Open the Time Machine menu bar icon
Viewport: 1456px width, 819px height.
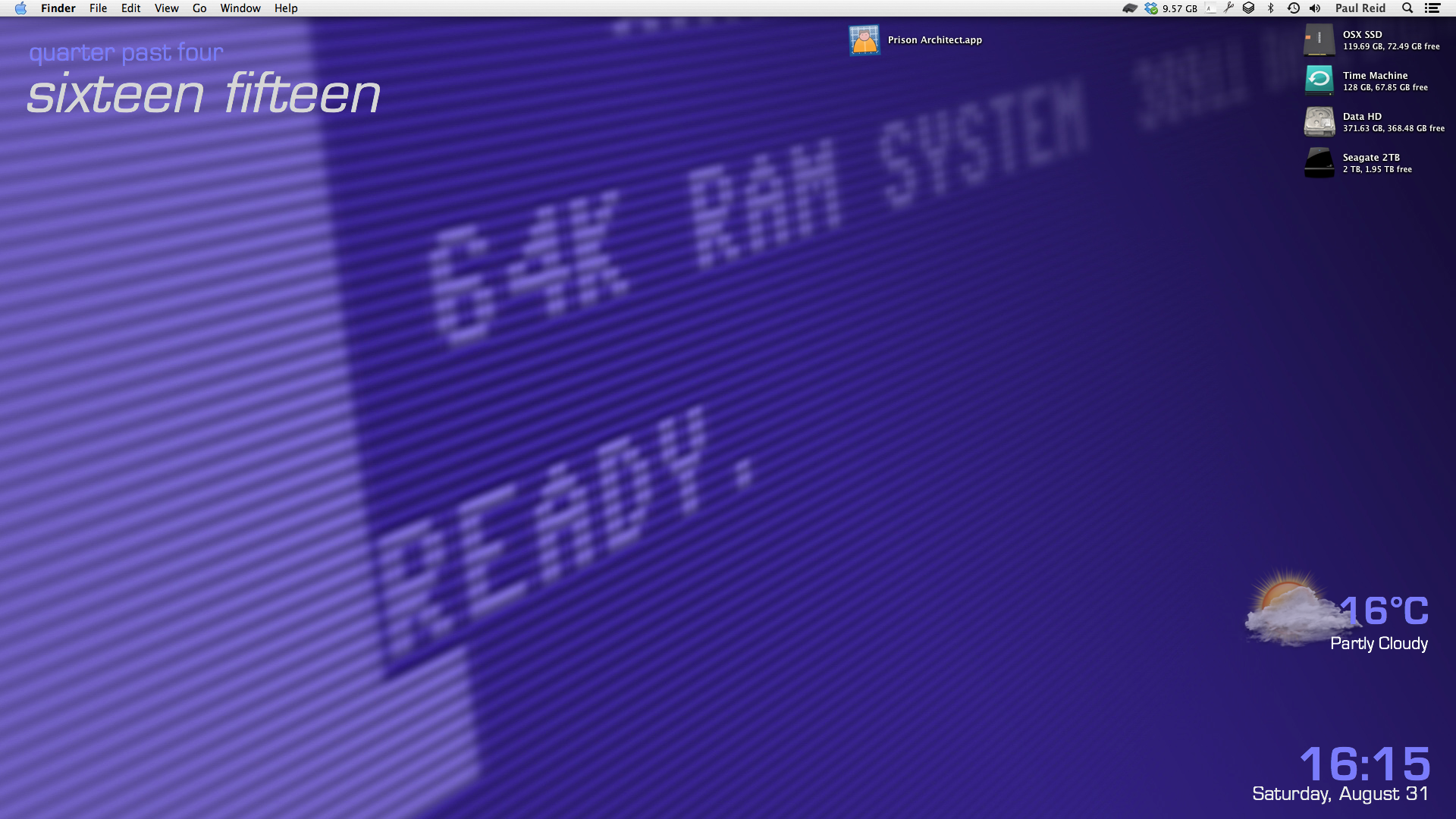(1294, 8)
